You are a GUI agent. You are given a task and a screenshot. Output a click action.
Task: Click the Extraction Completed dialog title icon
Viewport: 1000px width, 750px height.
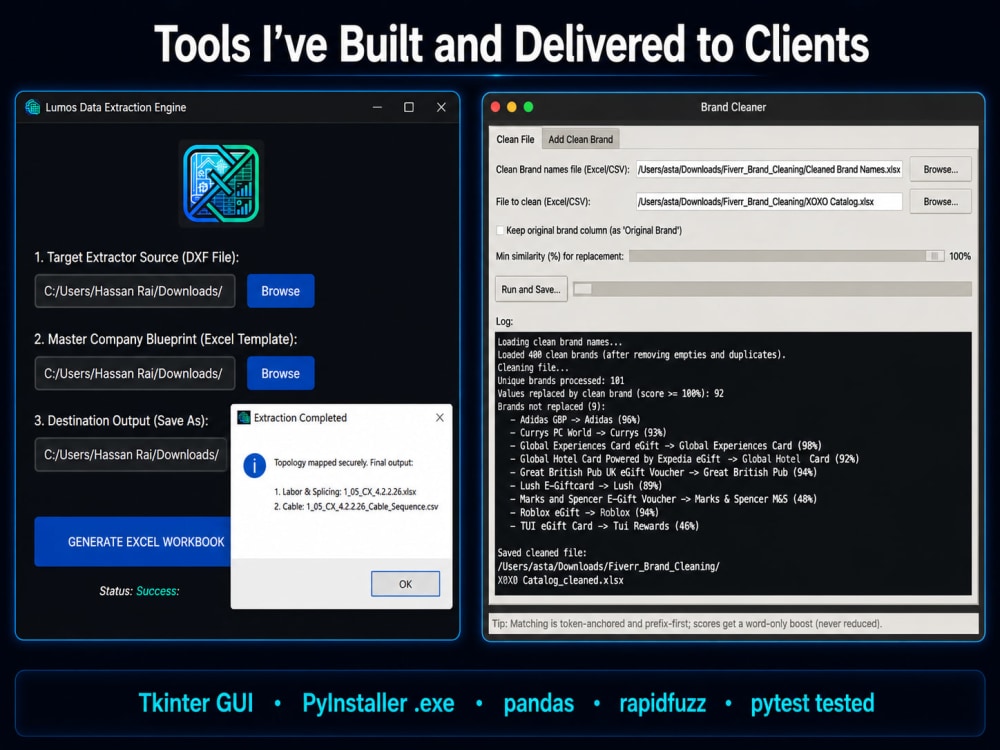pos(244,418)
